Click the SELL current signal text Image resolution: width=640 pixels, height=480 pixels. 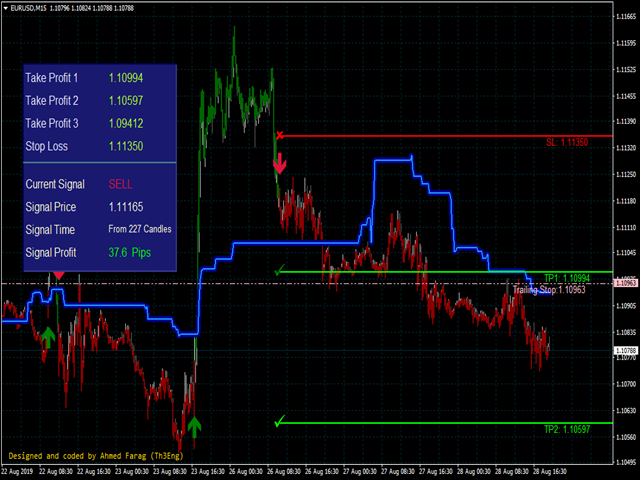pos(120,184)
